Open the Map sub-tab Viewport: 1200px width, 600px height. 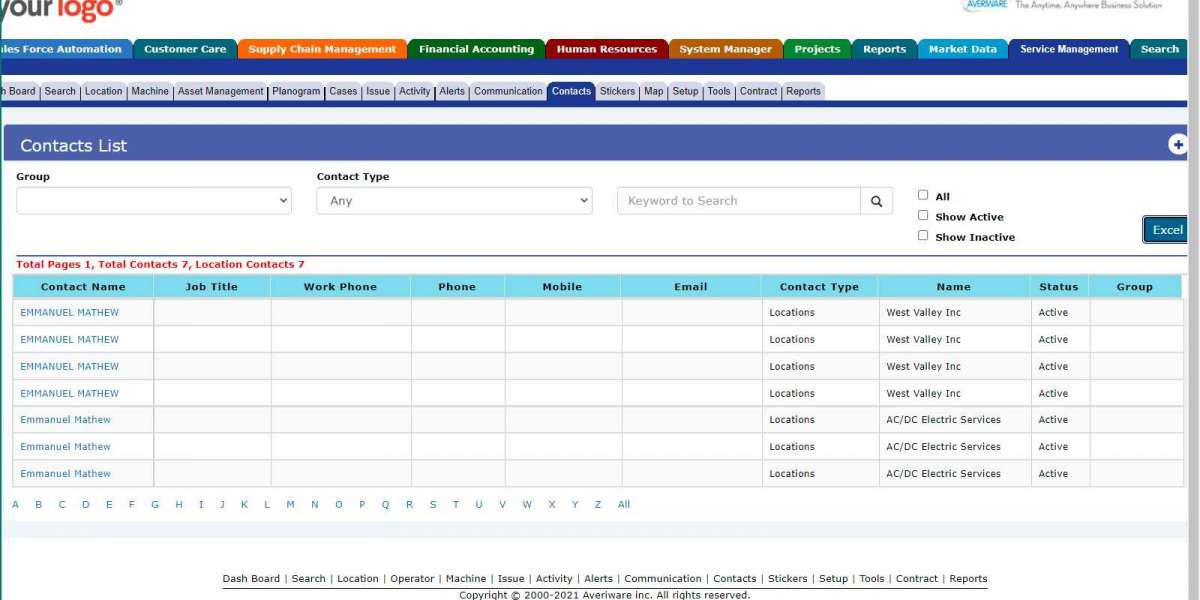(x=653, y=91)
